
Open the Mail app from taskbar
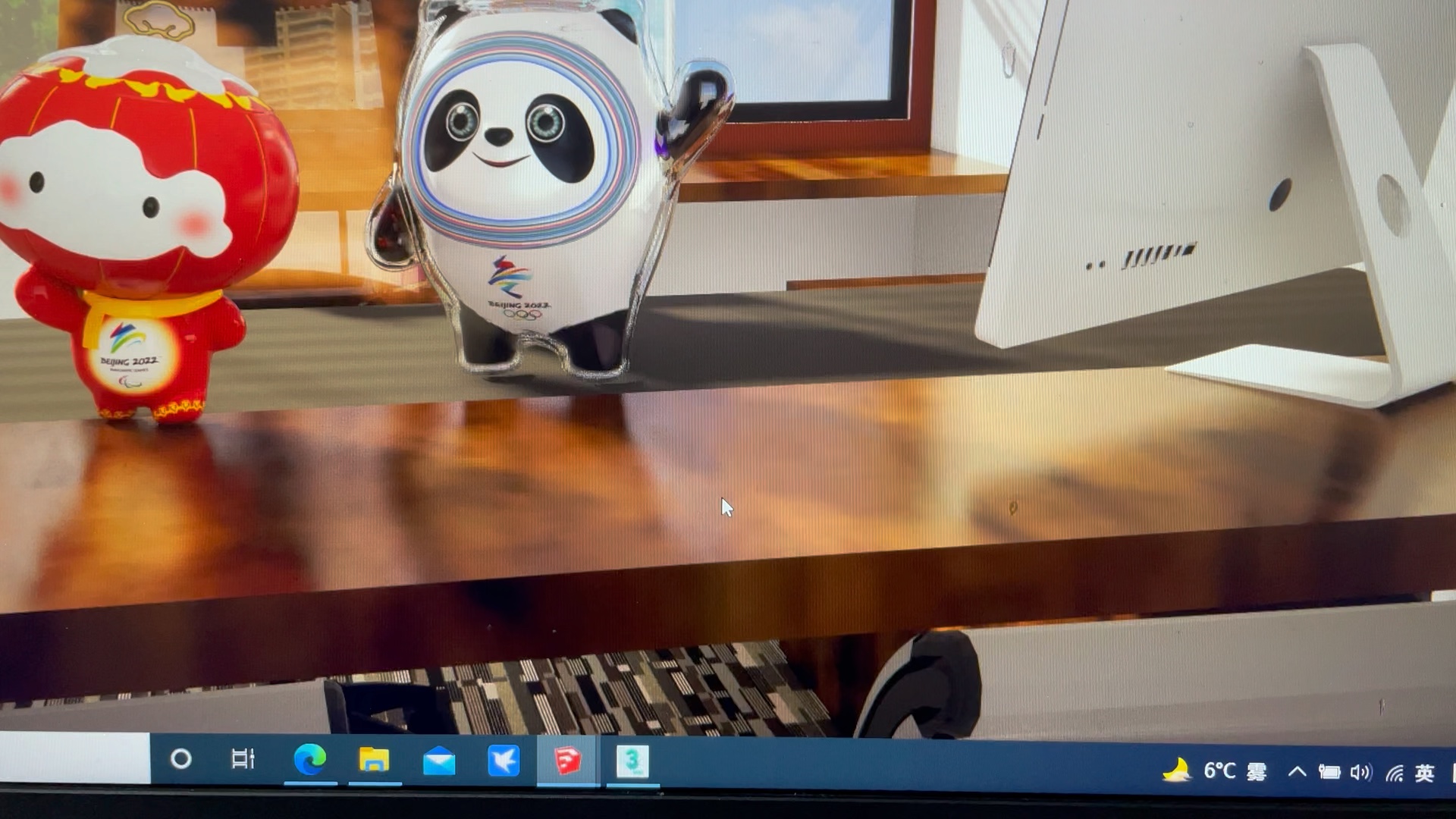tap(439, 761)
